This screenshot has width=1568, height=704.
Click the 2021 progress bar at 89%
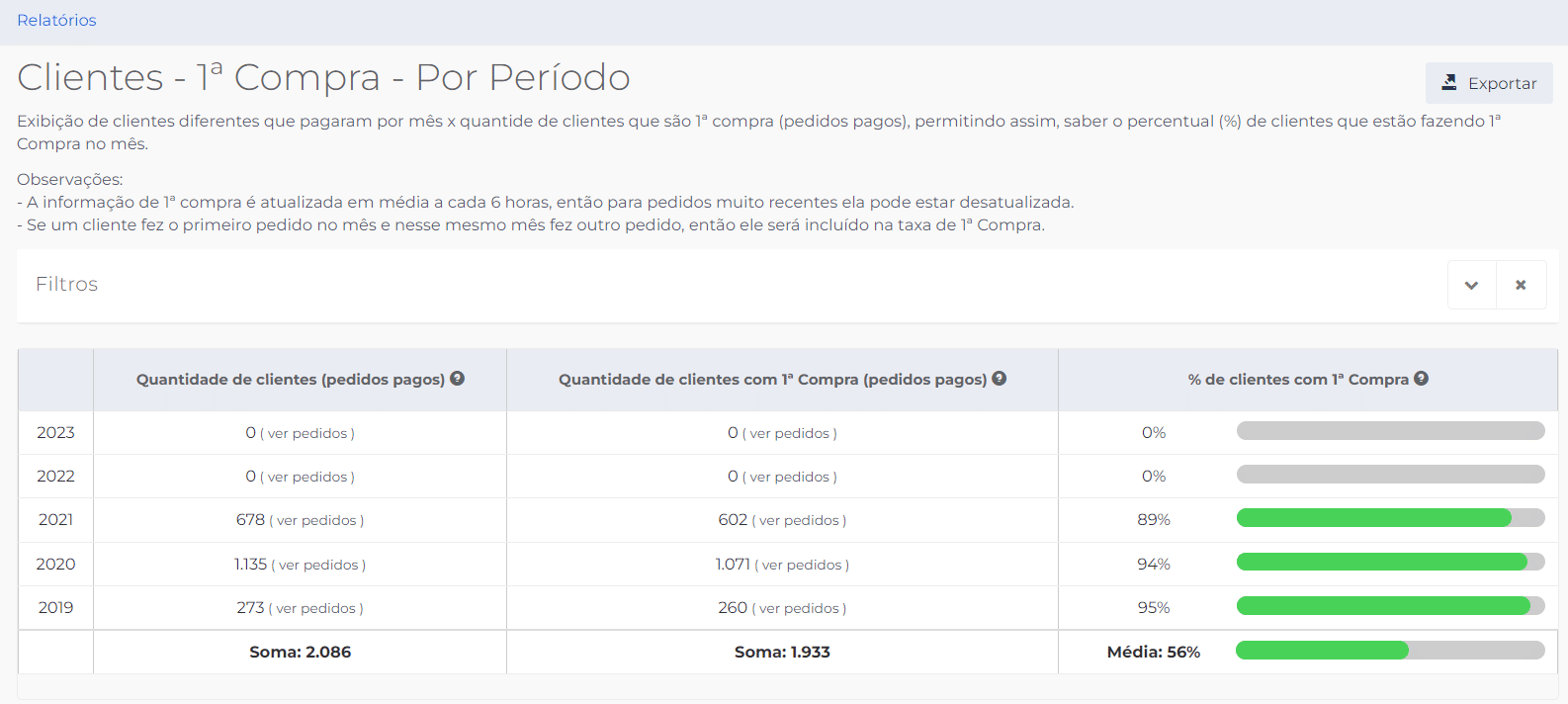(x=1390, y=517)
